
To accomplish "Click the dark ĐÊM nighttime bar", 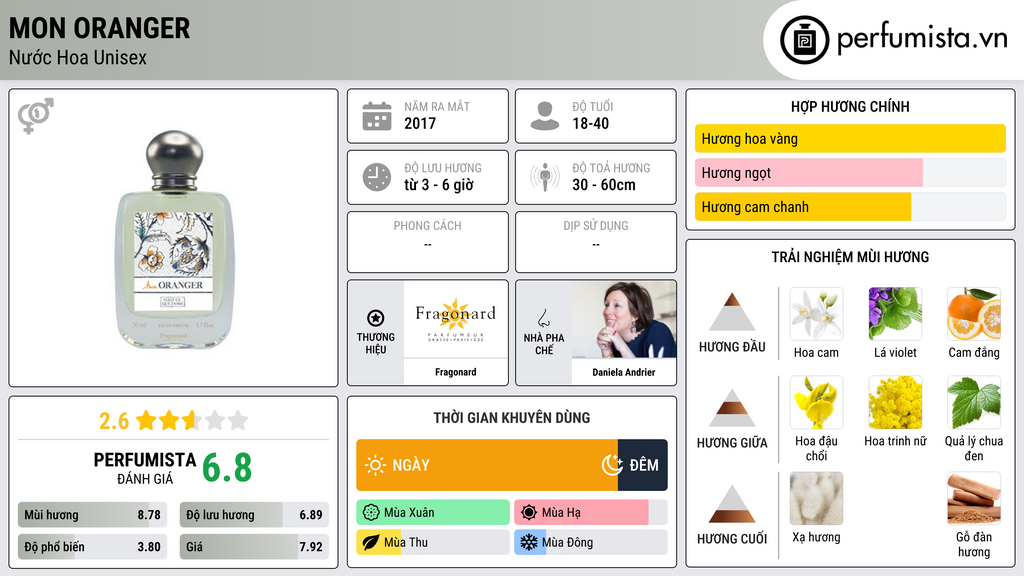I will click(x=643, y=465).
